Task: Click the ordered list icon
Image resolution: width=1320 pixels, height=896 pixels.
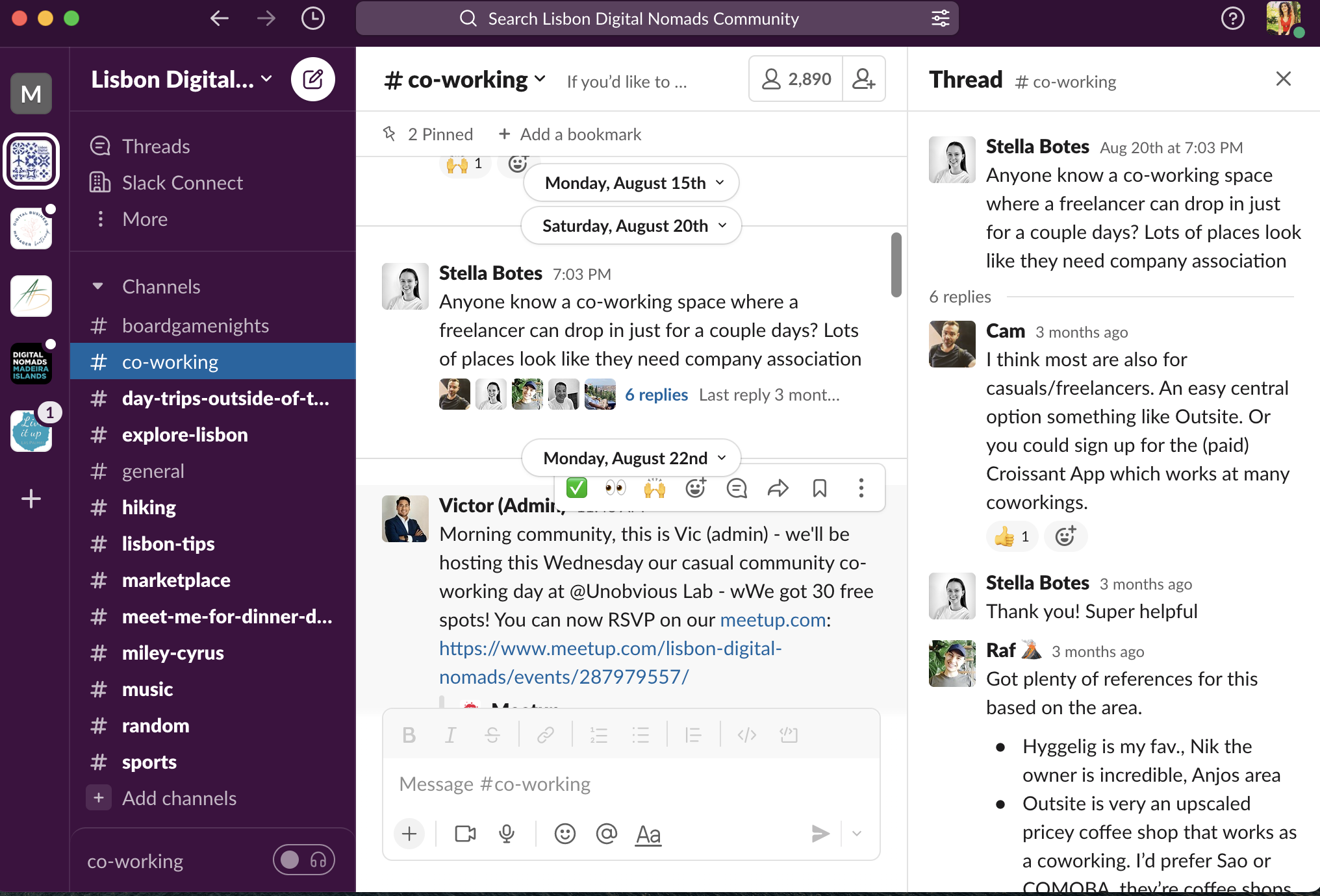Action: point(597,738)
